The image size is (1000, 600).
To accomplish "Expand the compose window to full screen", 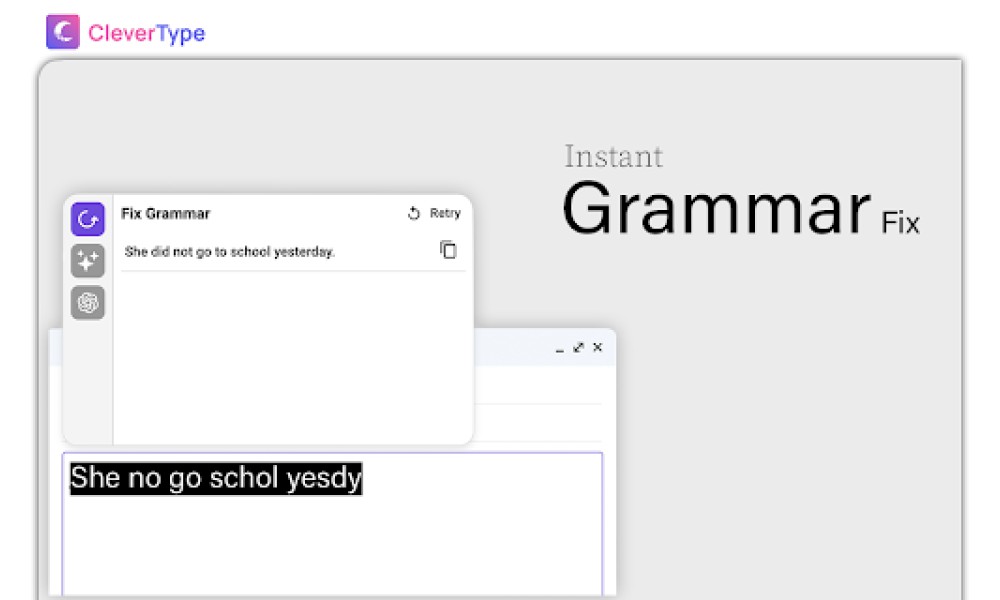I will (x=578, y=348).
